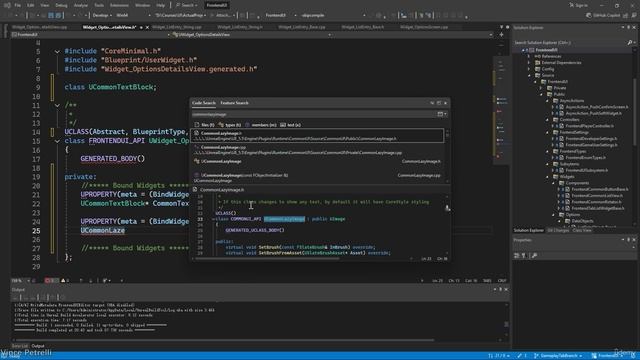This screenshot has height=360, width=640.
Task: Open the File menu
Action: pos(18,5)
